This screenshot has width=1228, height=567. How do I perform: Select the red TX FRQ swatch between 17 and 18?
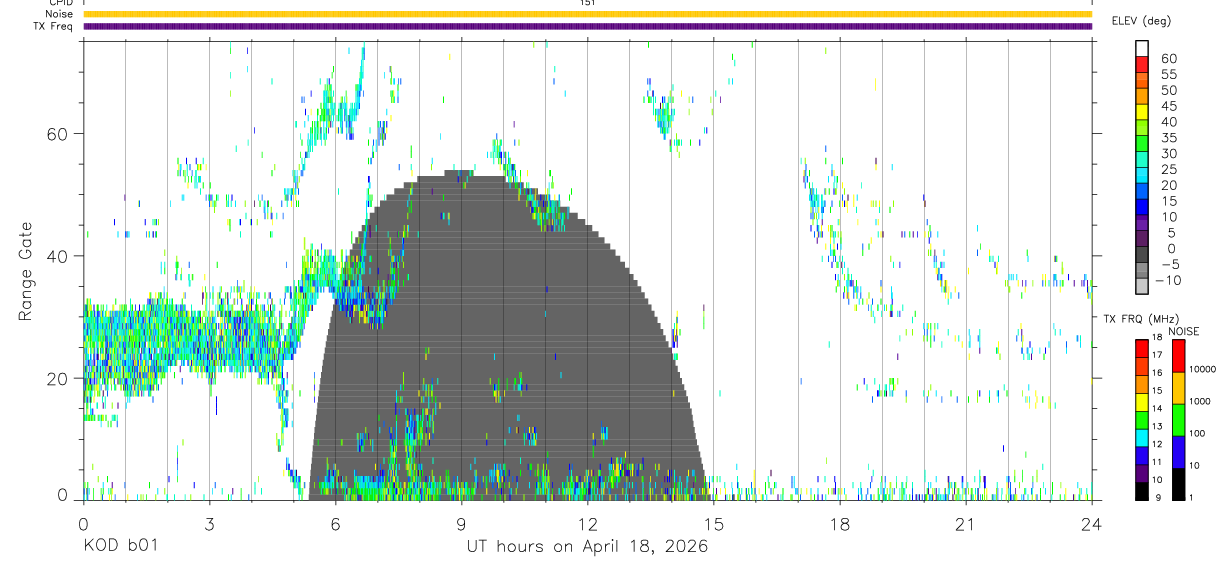pos(1141,348)
